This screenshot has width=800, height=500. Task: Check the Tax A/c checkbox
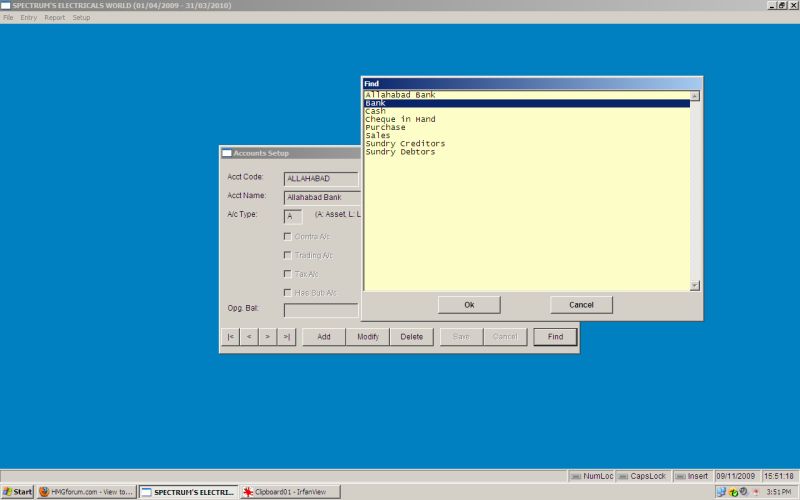coord(288,274)
